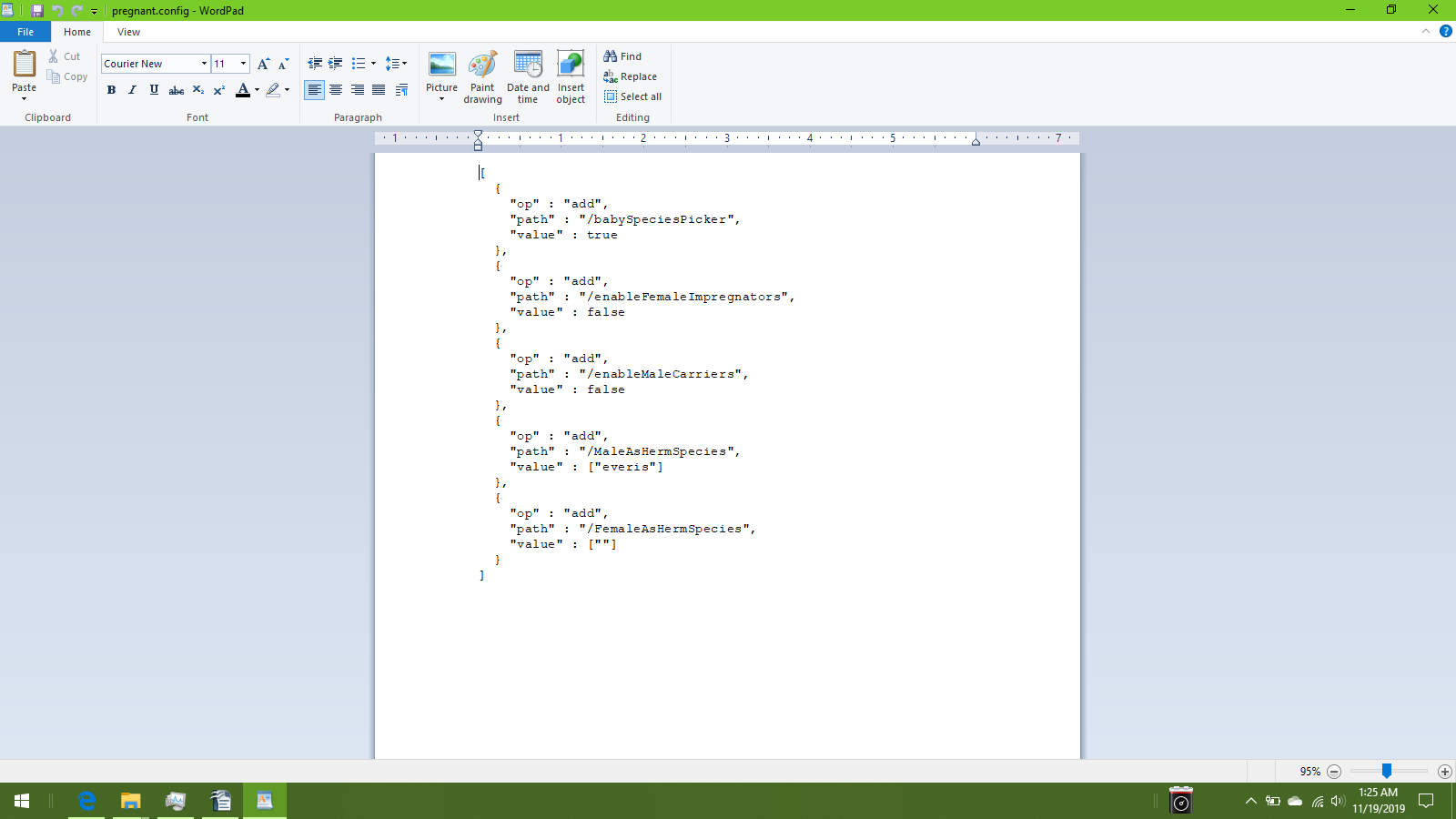Click the Grow font icon
Screen dimensions: 1456x819
[x=263, y=64]
